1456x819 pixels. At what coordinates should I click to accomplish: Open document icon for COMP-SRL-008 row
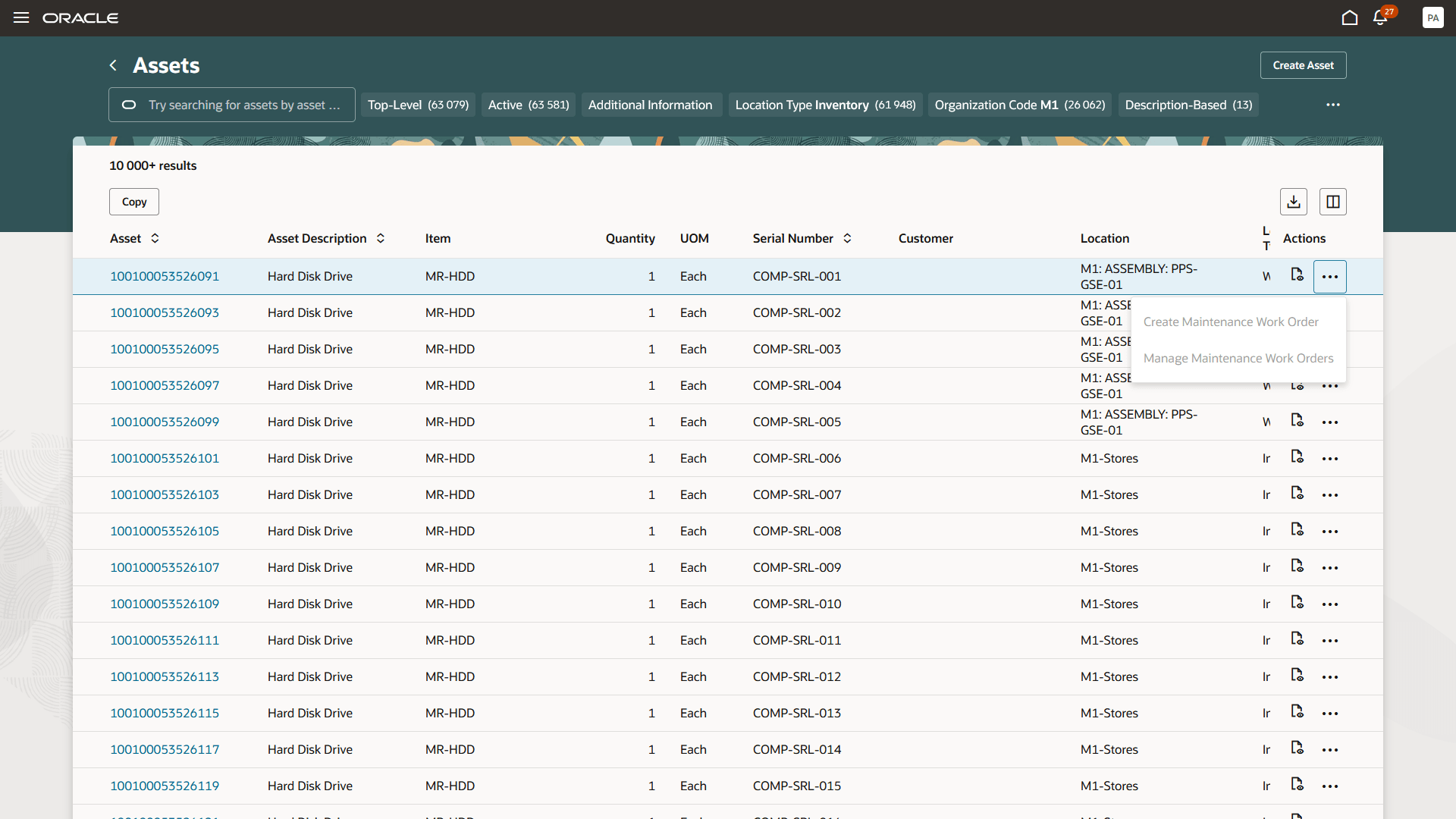(1298, 529)
